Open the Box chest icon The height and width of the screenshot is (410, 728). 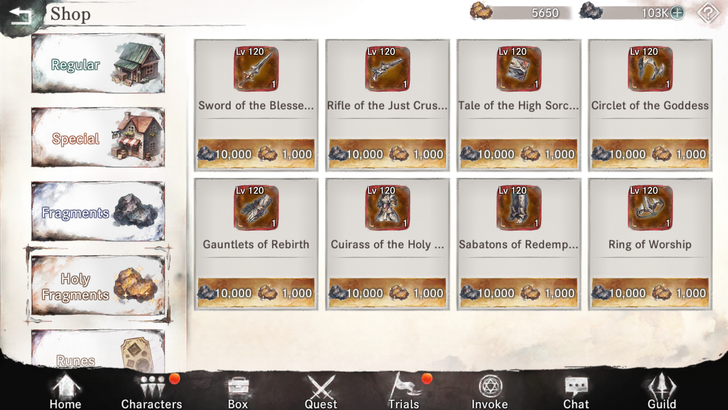click(x=238, y=391)
